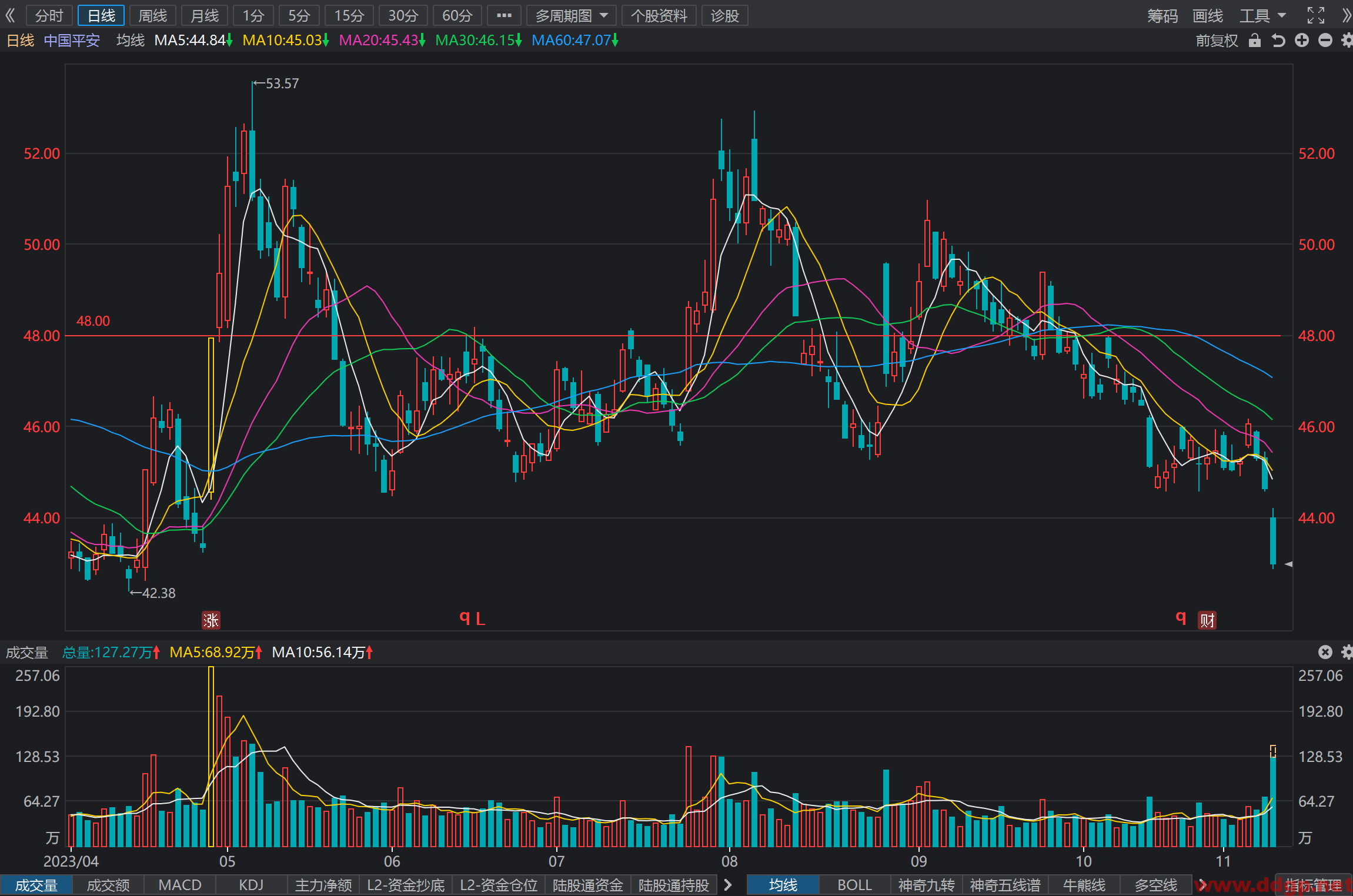The height and width of the screenshot is (896, 1353).
Task: Zoom out with the minus circle icon
Action: coord(1325,40)
